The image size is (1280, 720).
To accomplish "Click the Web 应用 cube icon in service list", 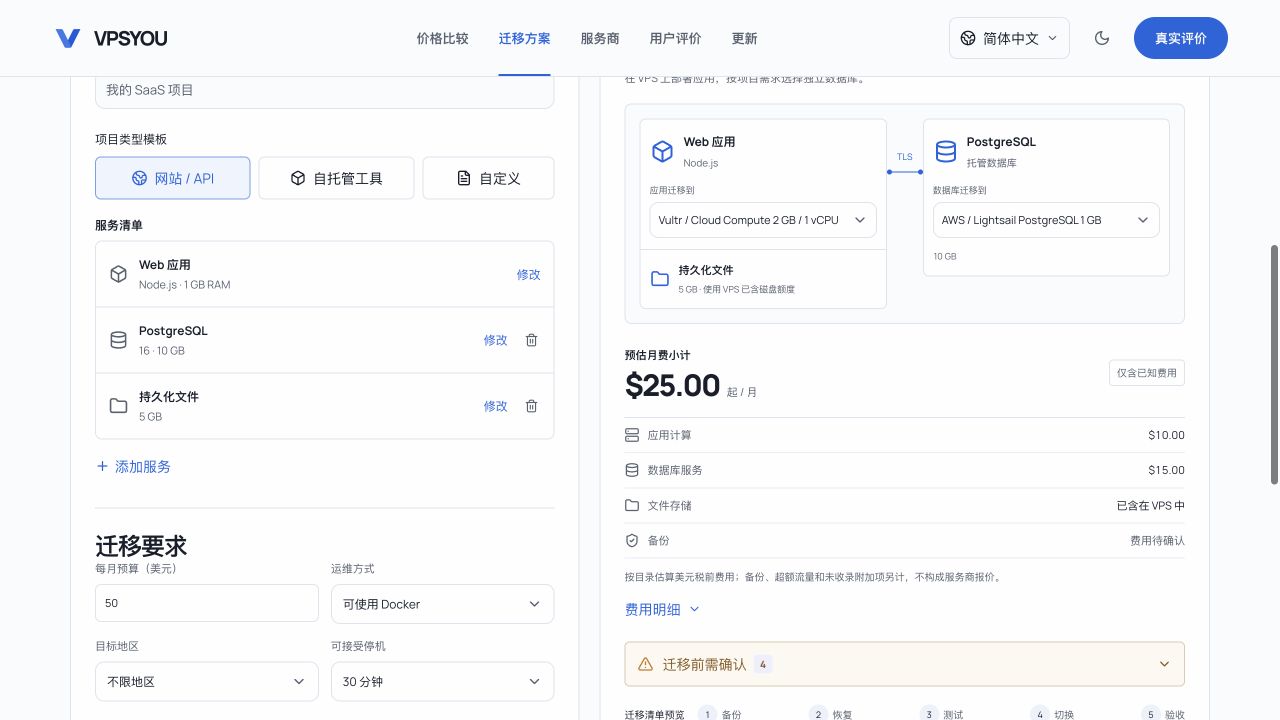I will pyautogui.click(x=118, y=274).
